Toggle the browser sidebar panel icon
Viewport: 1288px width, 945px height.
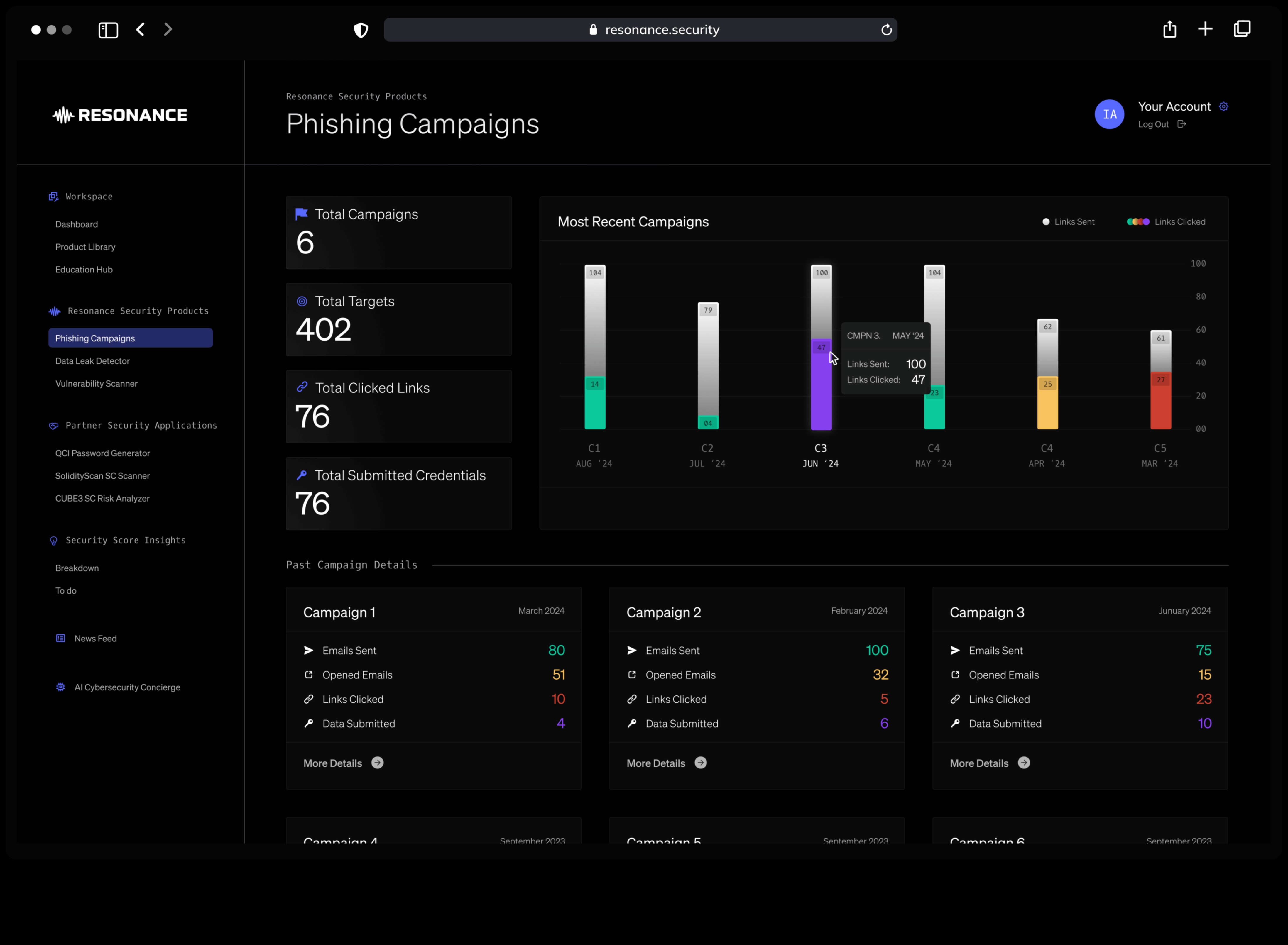coord(108,30)
